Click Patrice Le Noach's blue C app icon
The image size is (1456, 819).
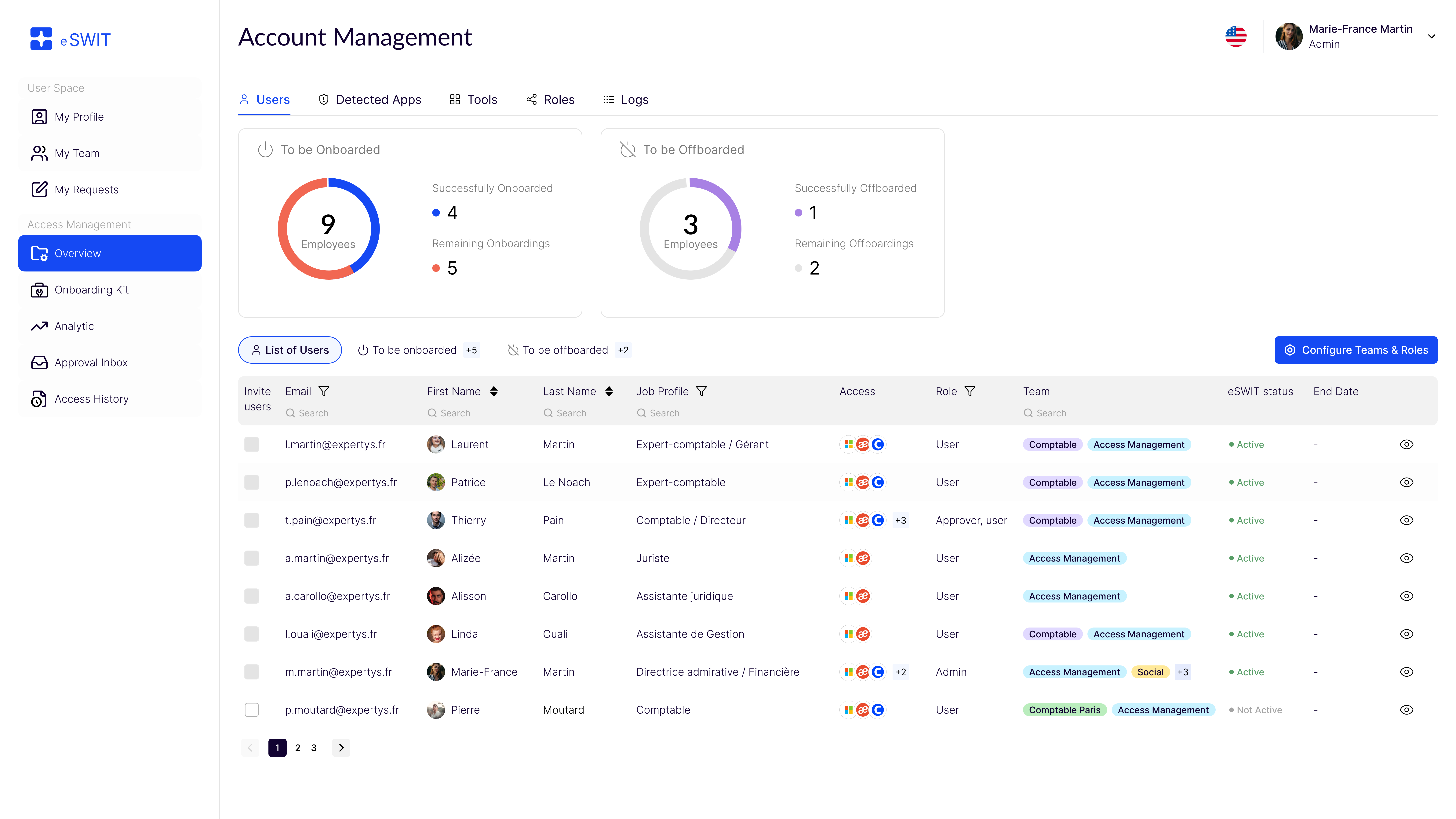pyautogui.click(x=878, y=483)
